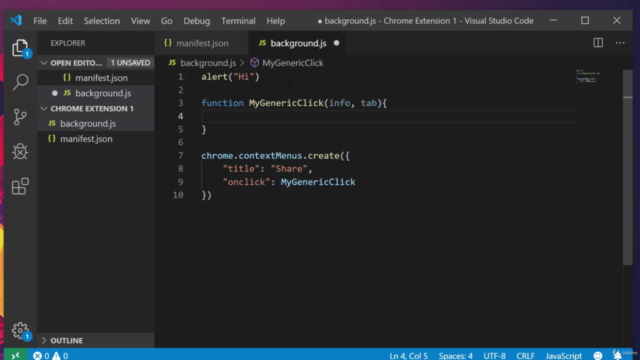Open the Extensions view icon
The width and height of the screenshot is (640, 360).
(20, 186)
